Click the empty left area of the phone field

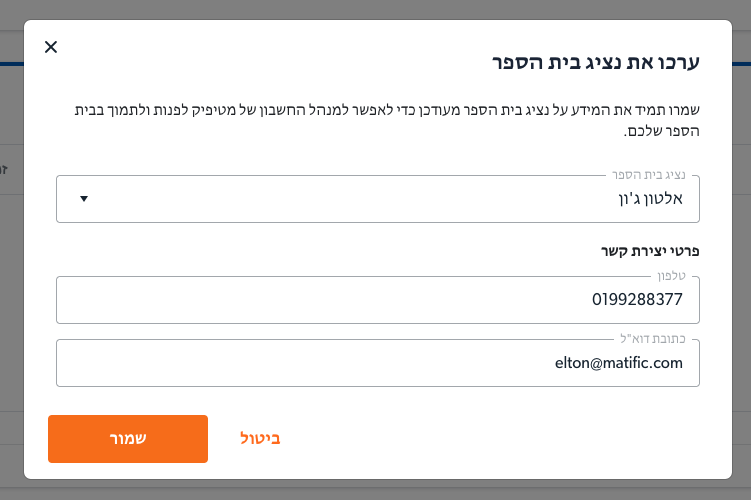coord(311,300)
